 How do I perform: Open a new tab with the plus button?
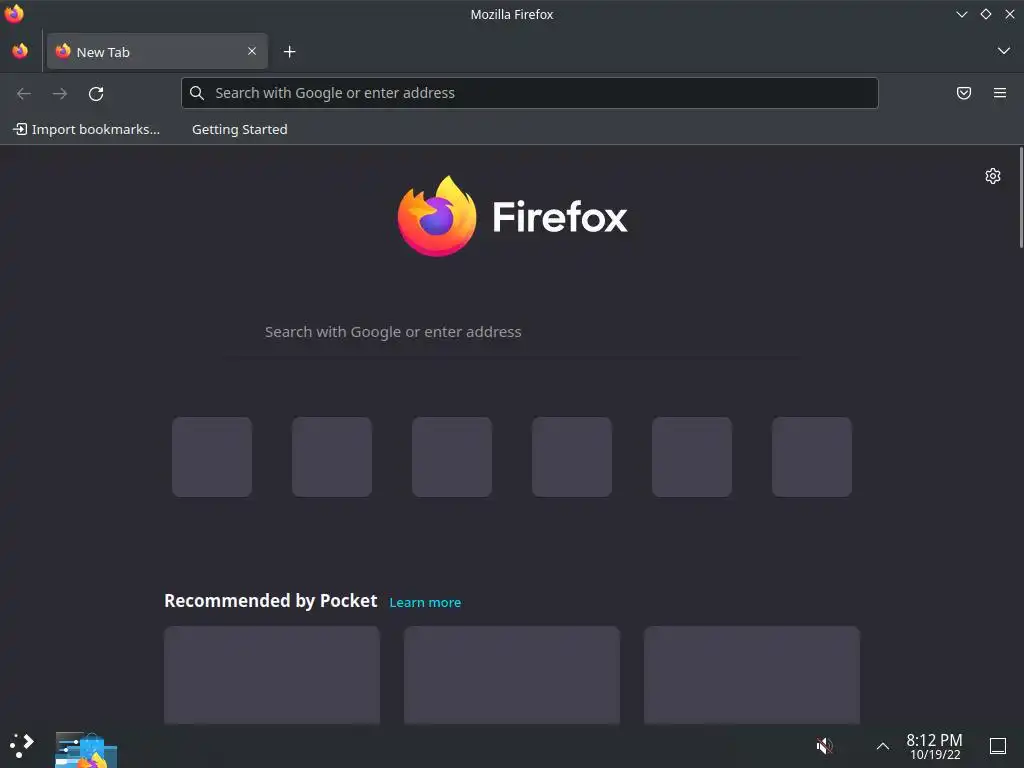click(289, 52)
